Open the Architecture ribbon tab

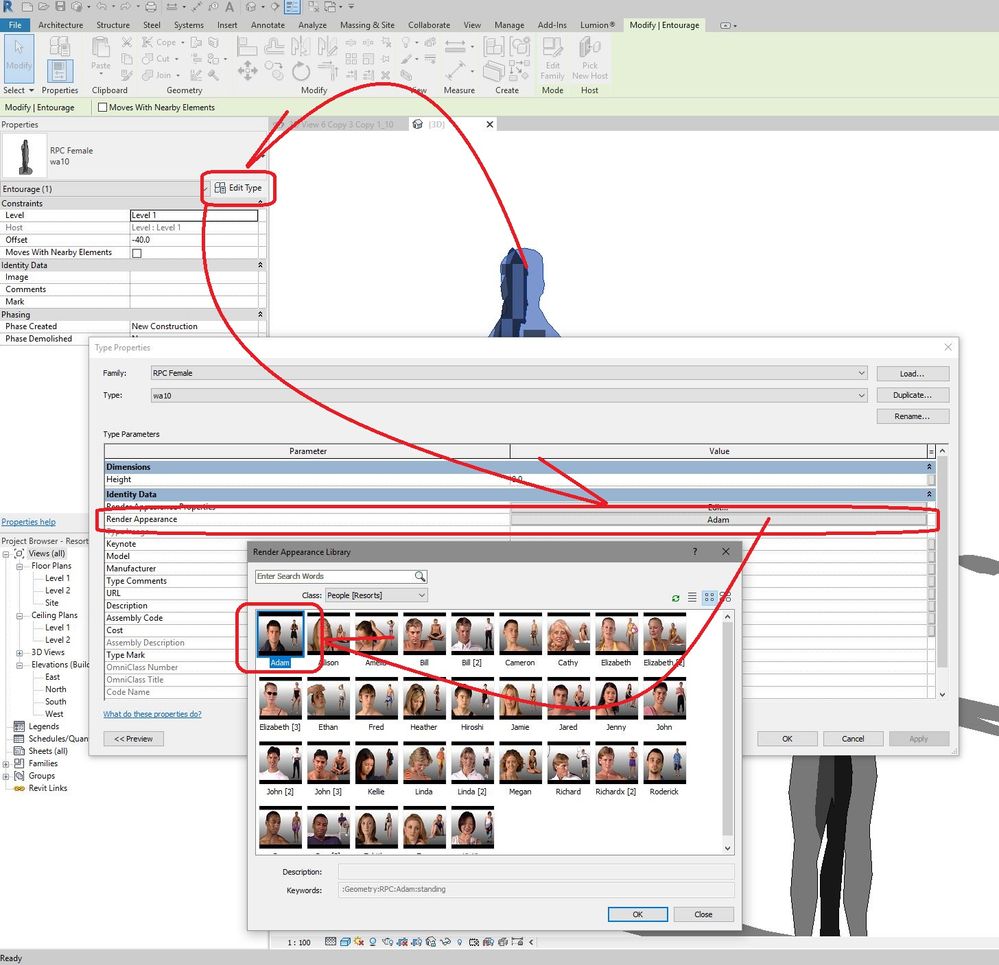[61, 25]
